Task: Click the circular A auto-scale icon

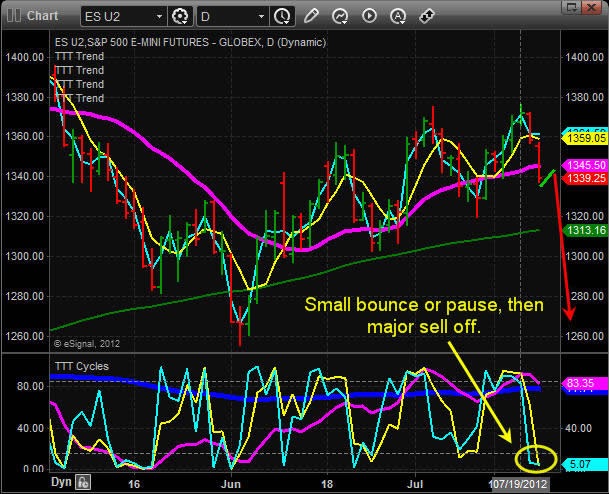Action: coord(396,16)
